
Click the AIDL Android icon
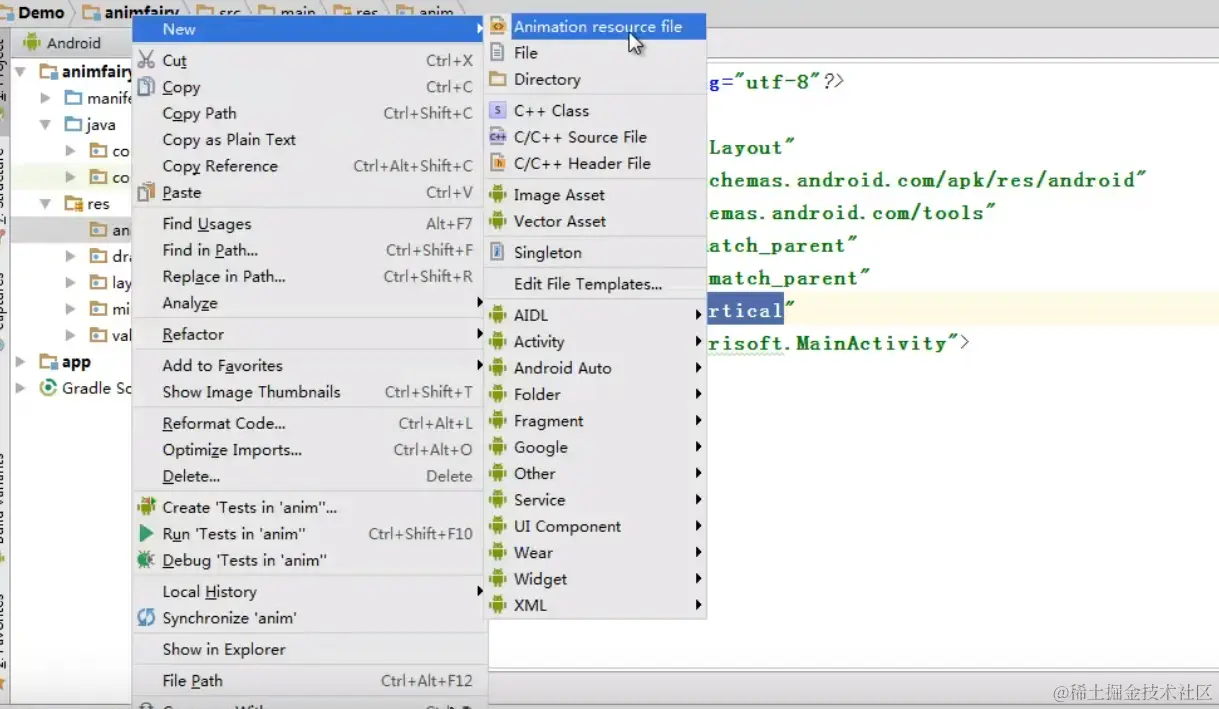pyautogui.click(x=498, y=315)
